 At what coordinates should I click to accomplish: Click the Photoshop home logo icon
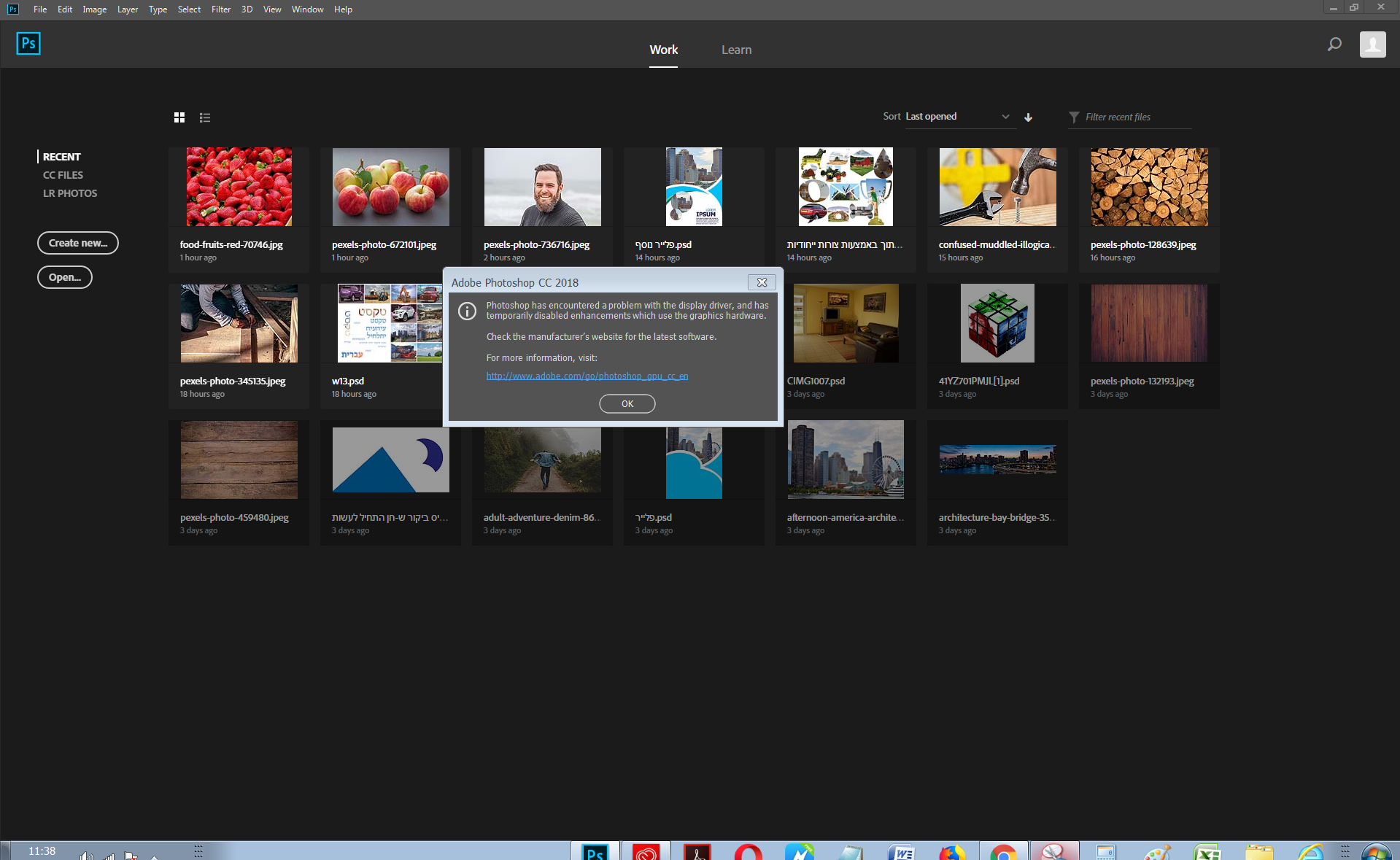28,44
